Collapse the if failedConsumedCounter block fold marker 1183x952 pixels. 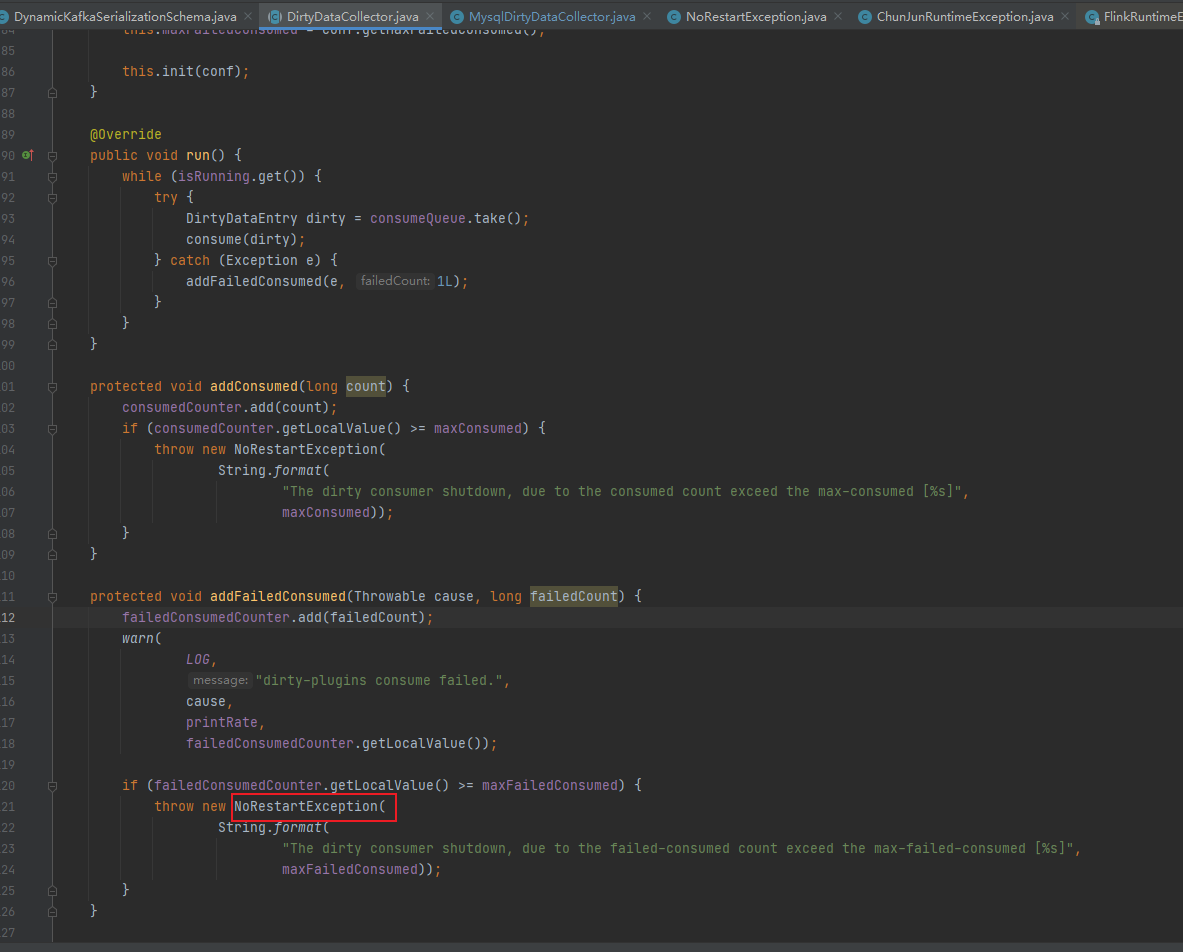click(53, 786)
